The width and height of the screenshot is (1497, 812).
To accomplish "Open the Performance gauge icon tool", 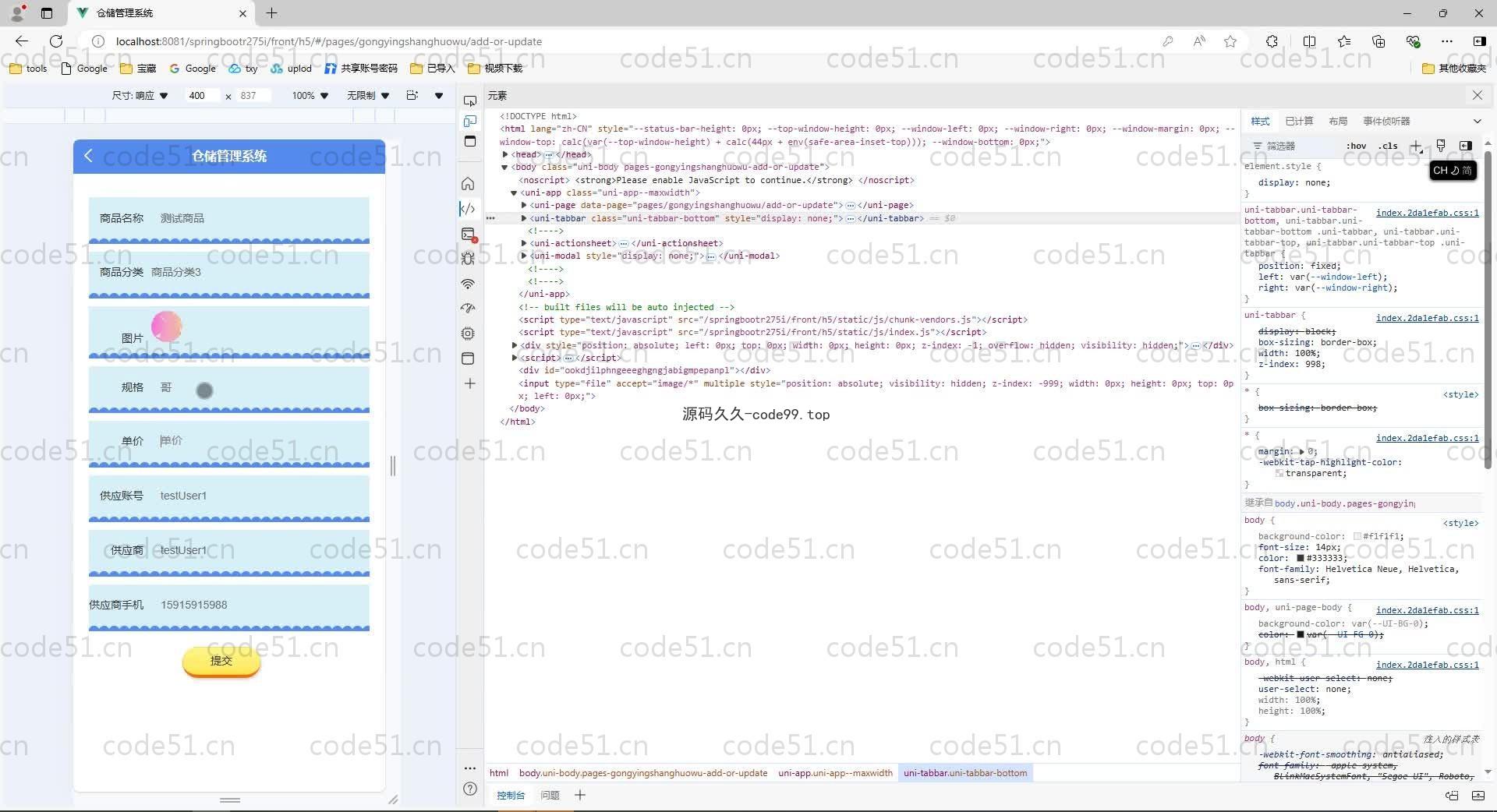I will click(468, 309).
